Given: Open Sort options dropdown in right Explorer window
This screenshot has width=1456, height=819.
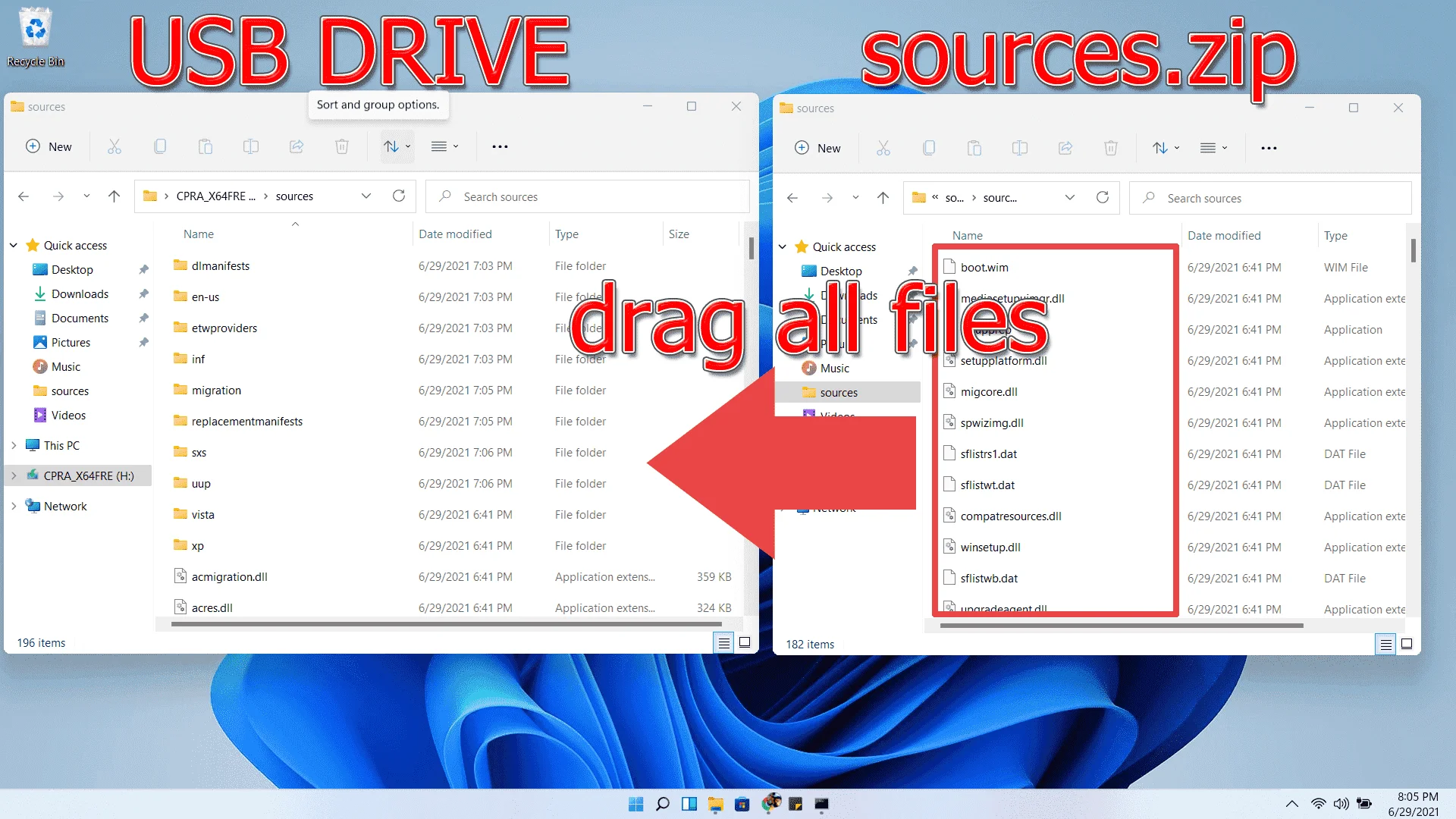Looking at the screenshot, I should tap(1166, 148).
